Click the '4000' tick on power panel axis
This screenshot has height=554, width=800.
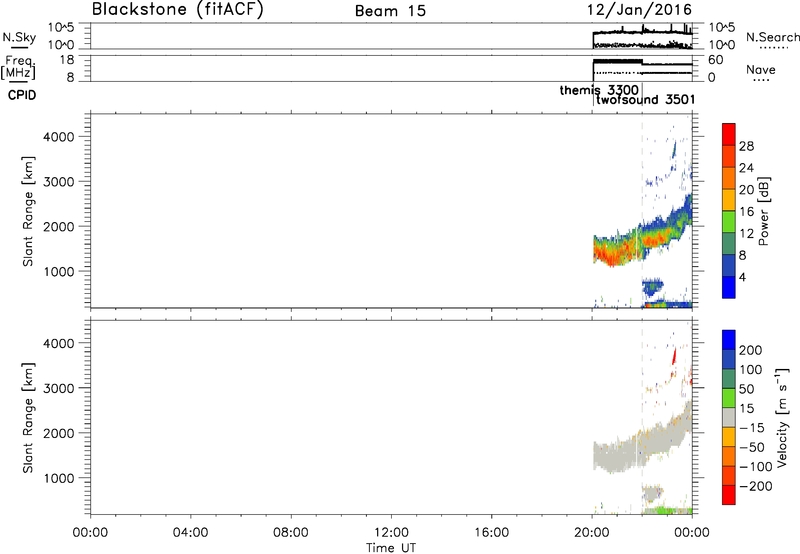pos(58,137)
